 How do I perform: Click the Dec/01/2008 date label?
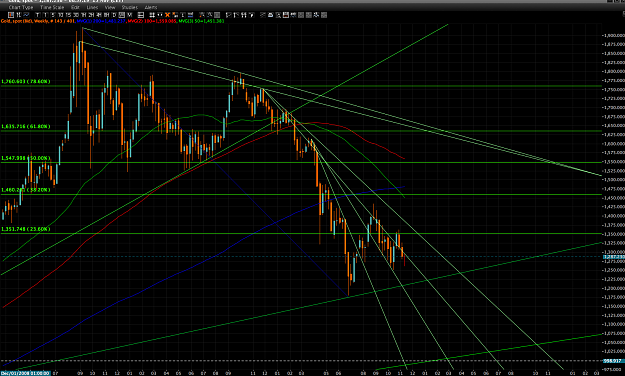click(x=25, y=373)
